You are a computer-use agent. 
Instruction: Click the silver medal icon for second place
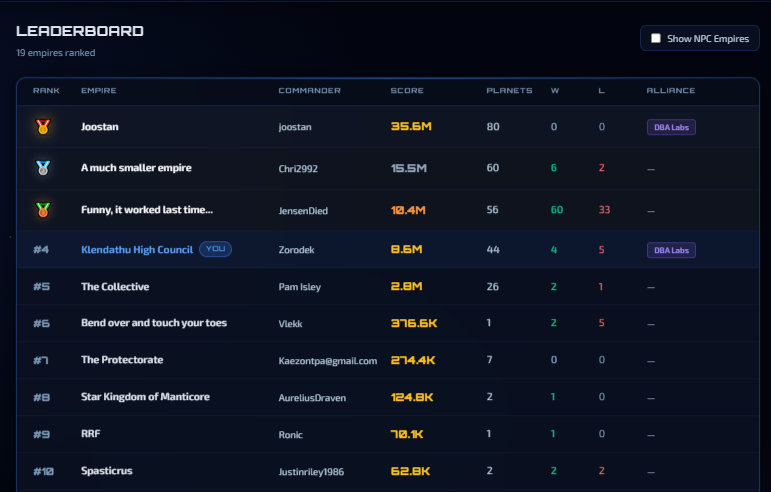pos(43,168)
